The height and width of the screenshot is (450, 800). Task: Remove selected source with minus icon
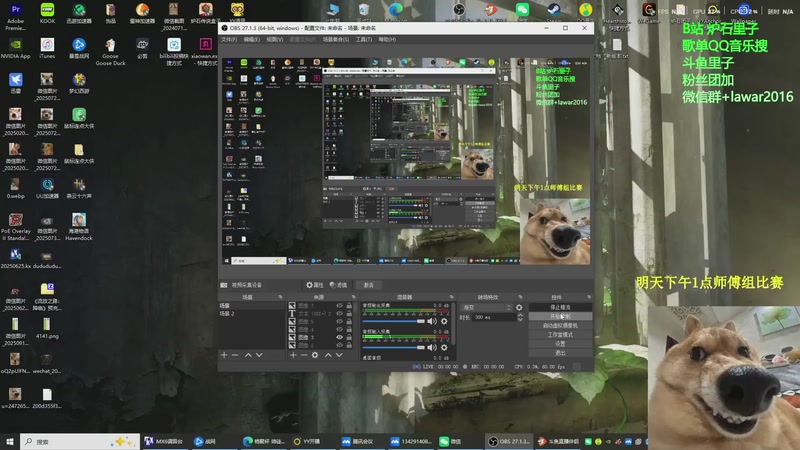(304, 355)
